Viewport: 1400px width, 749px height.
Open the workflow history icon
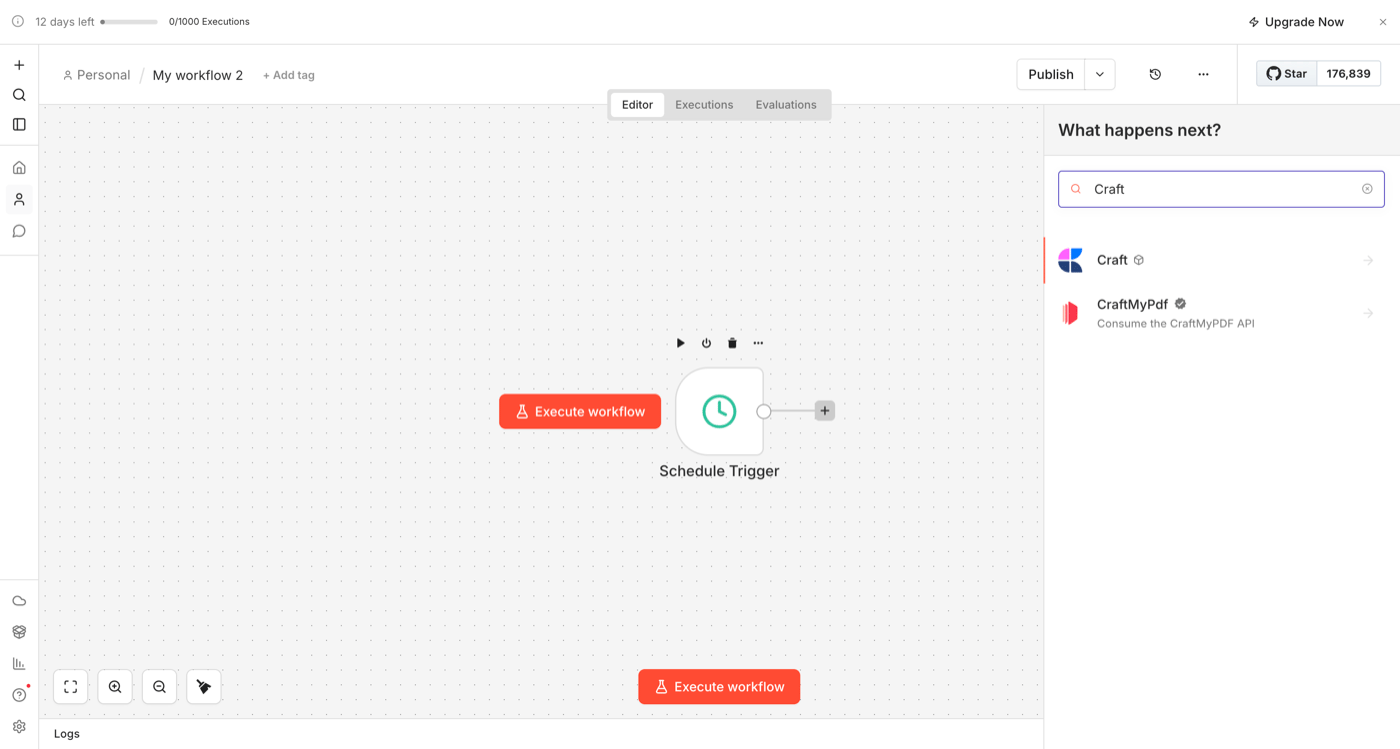pyautogui.click(x=1155, y=74)
